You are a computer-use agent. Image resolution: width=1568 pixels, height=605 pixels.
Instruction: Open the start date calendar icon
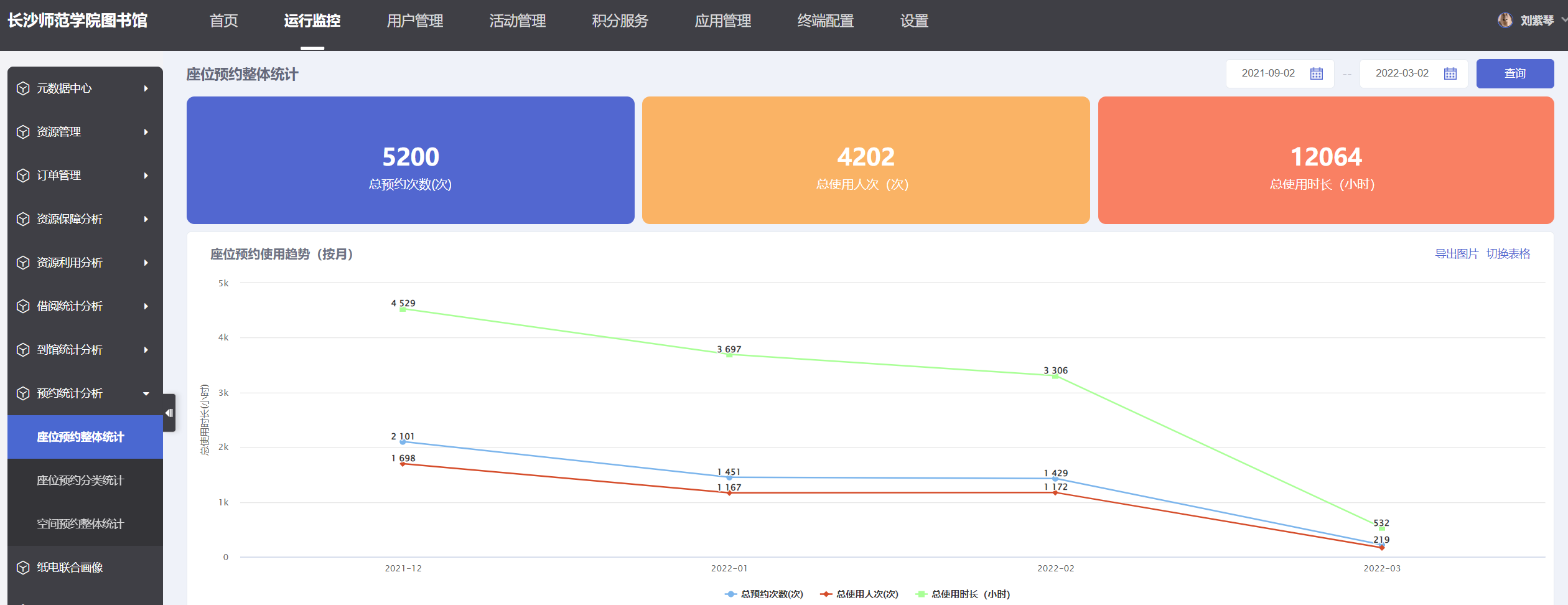[1317, 73]
